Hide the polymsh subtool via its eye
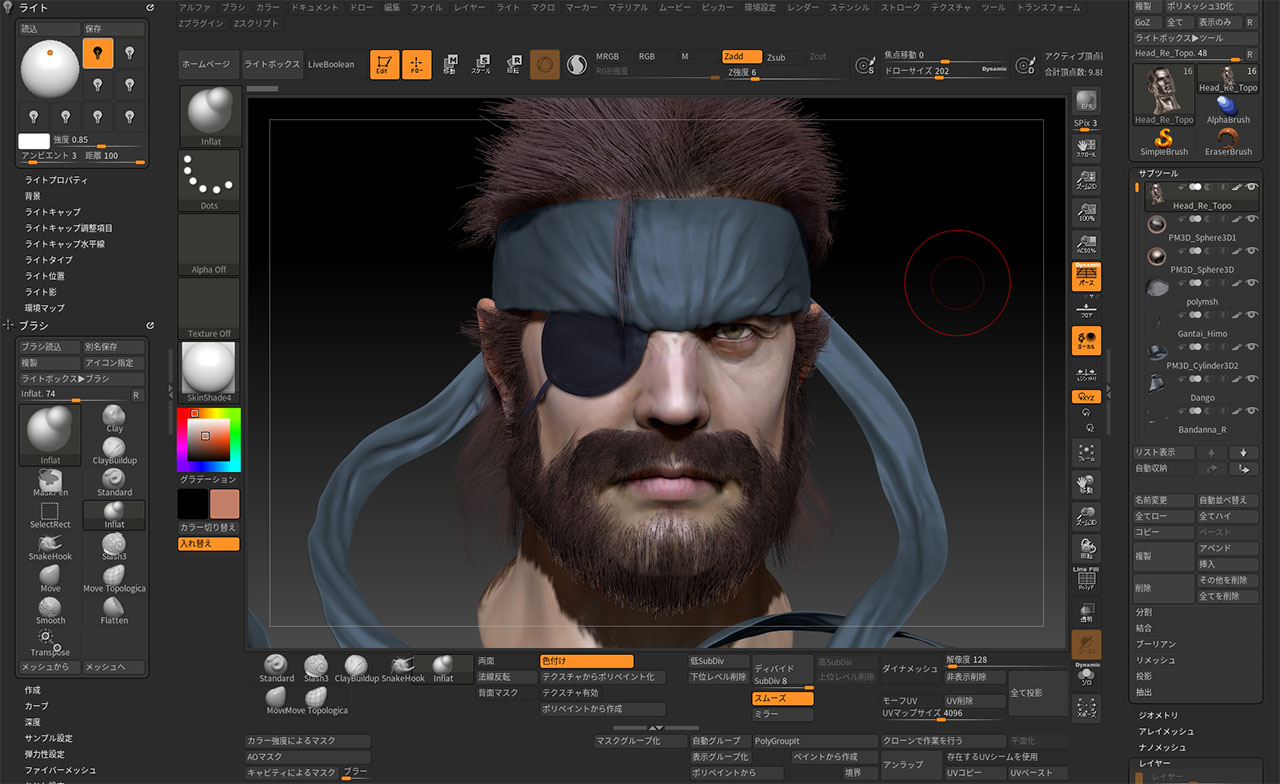The image size is (1280, 784). tap(1251, 284)
